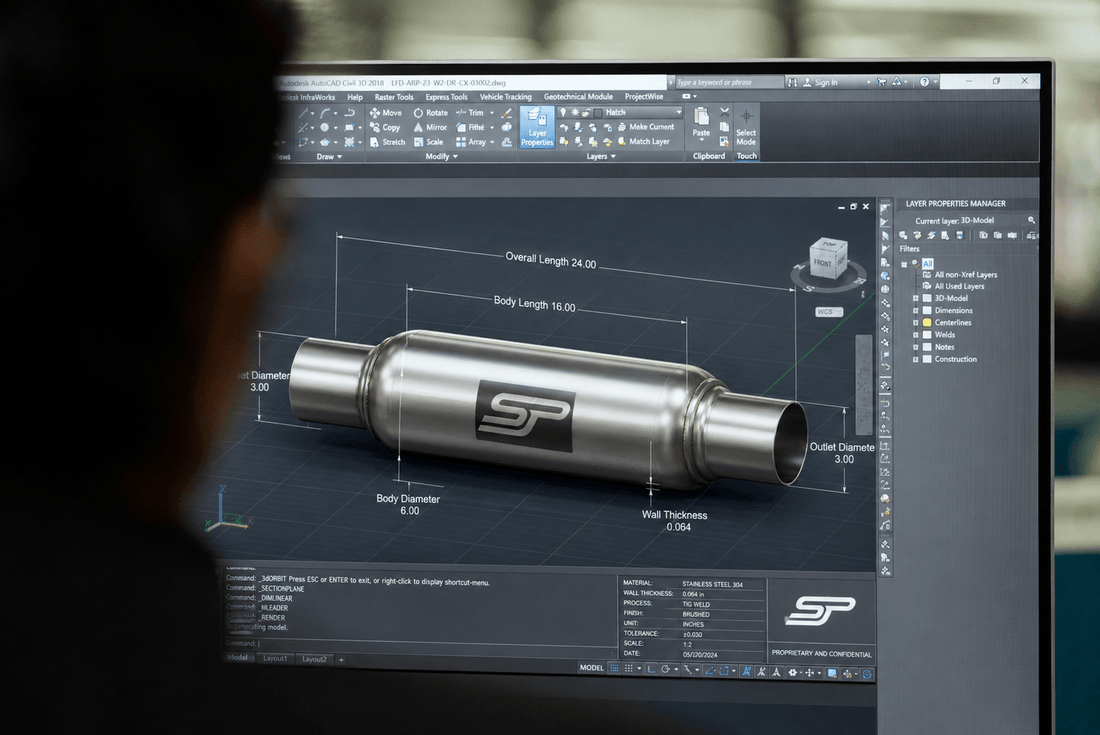Click the Cut scissors icon in Clipboard

[724, 112]
